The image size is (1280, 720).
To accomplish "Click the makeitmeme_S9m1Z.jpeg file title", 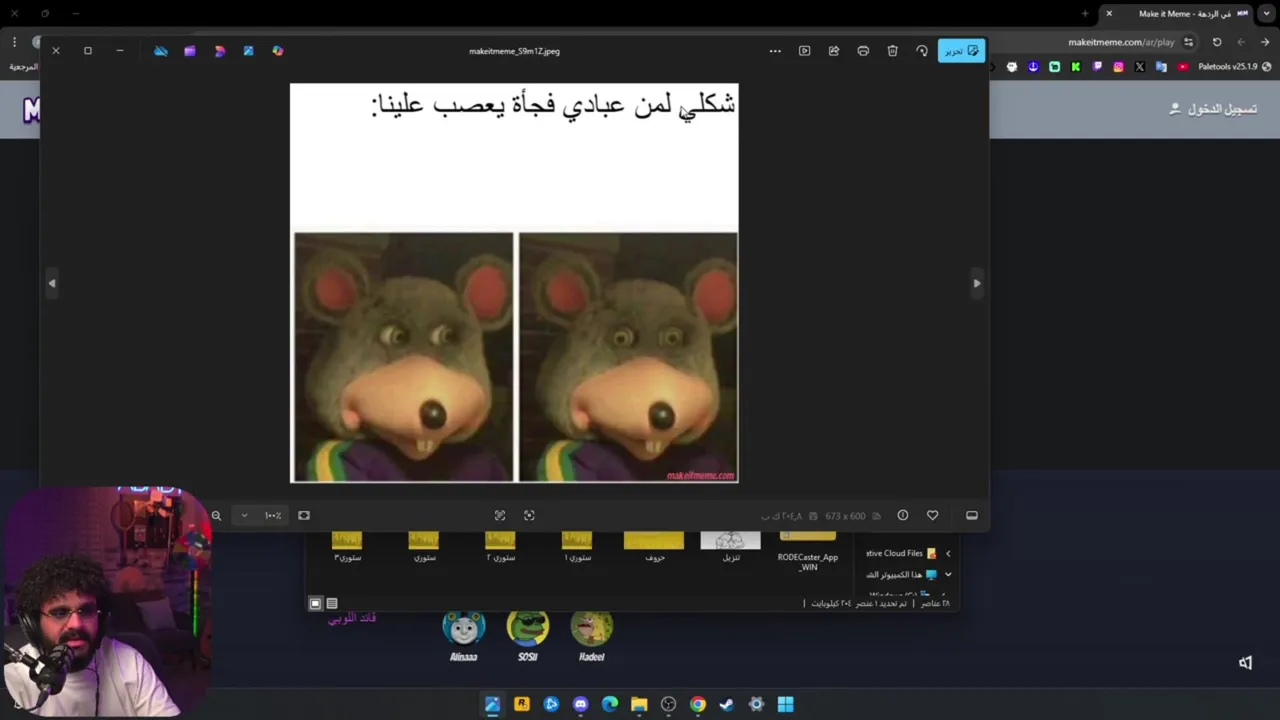I will (x=514, y=51).
